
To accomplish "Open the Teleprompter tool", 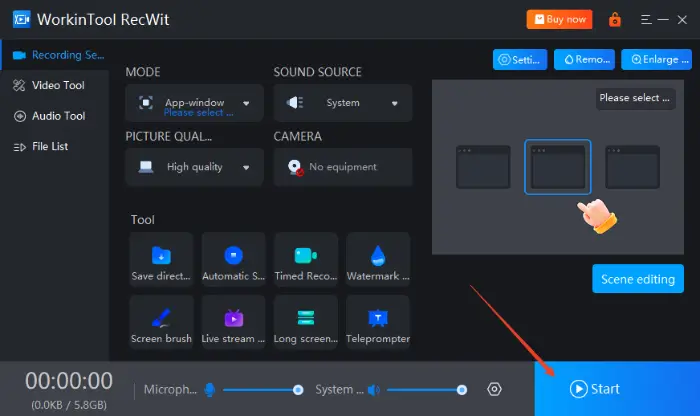I will click(377, 319).
